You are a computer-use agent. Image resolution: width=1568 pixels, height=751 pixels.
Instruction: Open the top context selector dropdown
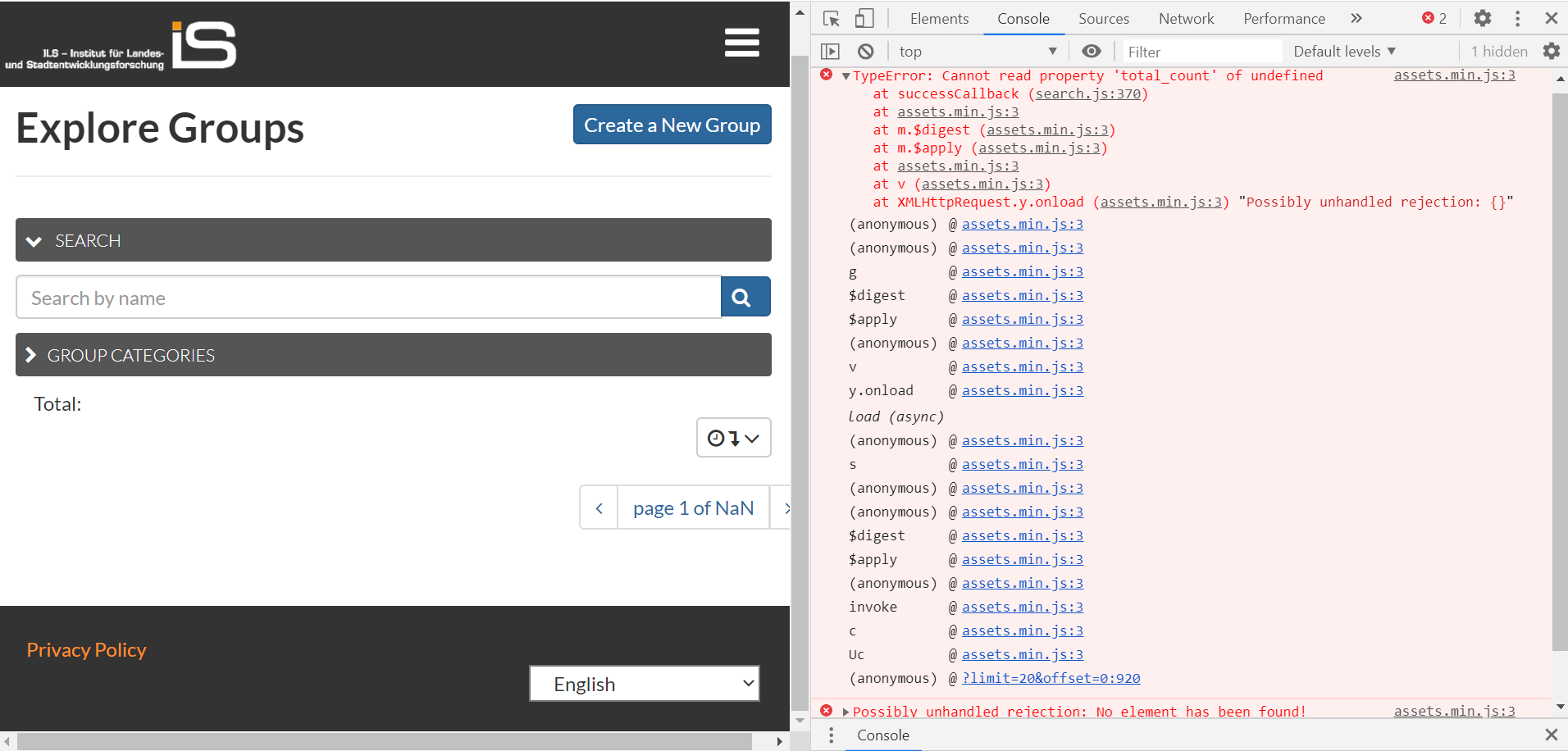click(978, 52)
